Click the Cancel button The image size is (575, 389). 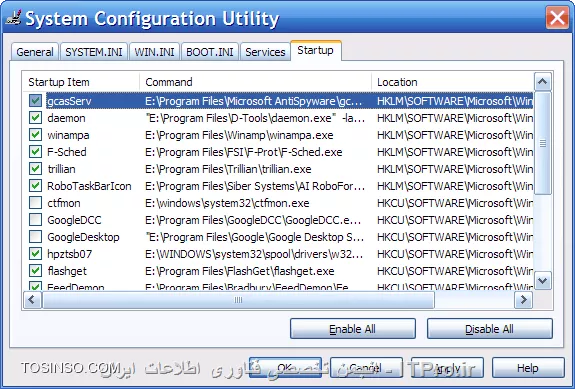point(366,368)
